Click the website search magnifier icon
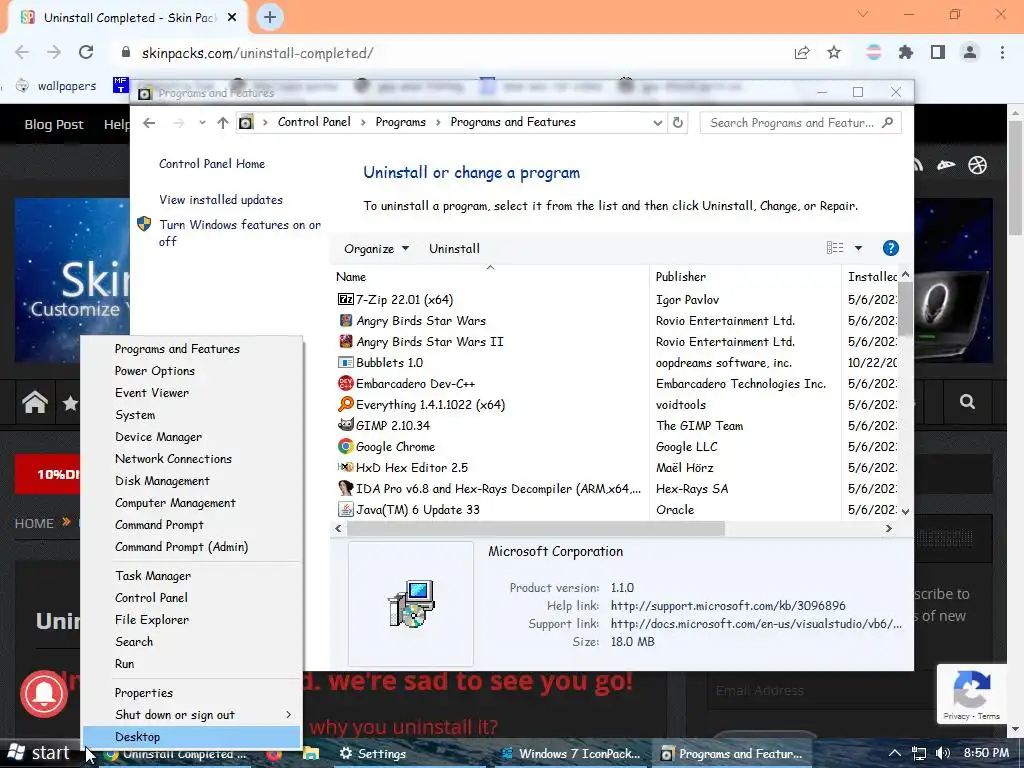 (x=967, y=402)
